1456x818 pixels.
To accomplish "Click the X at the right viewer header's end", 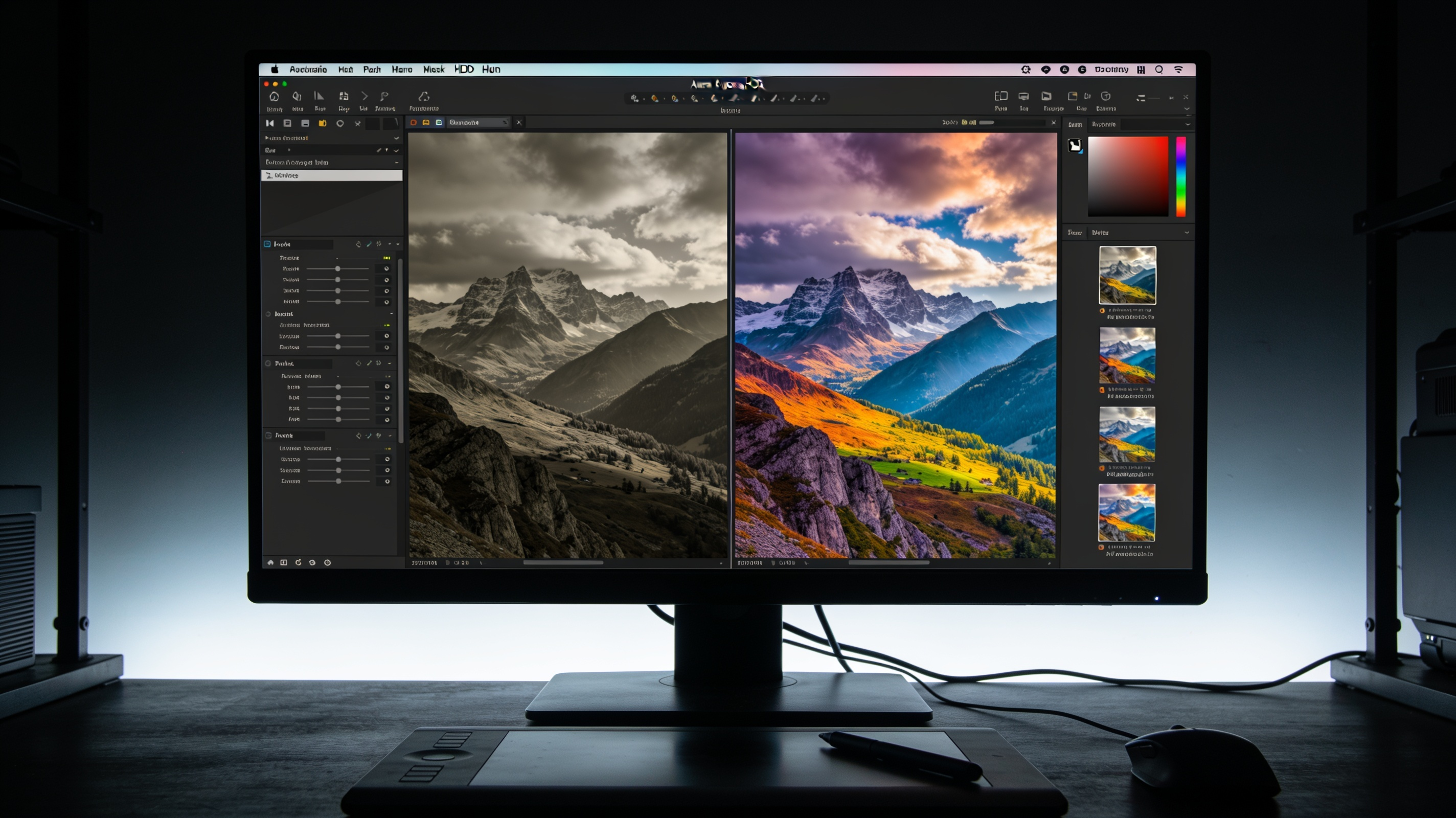I will point(1054,123).
